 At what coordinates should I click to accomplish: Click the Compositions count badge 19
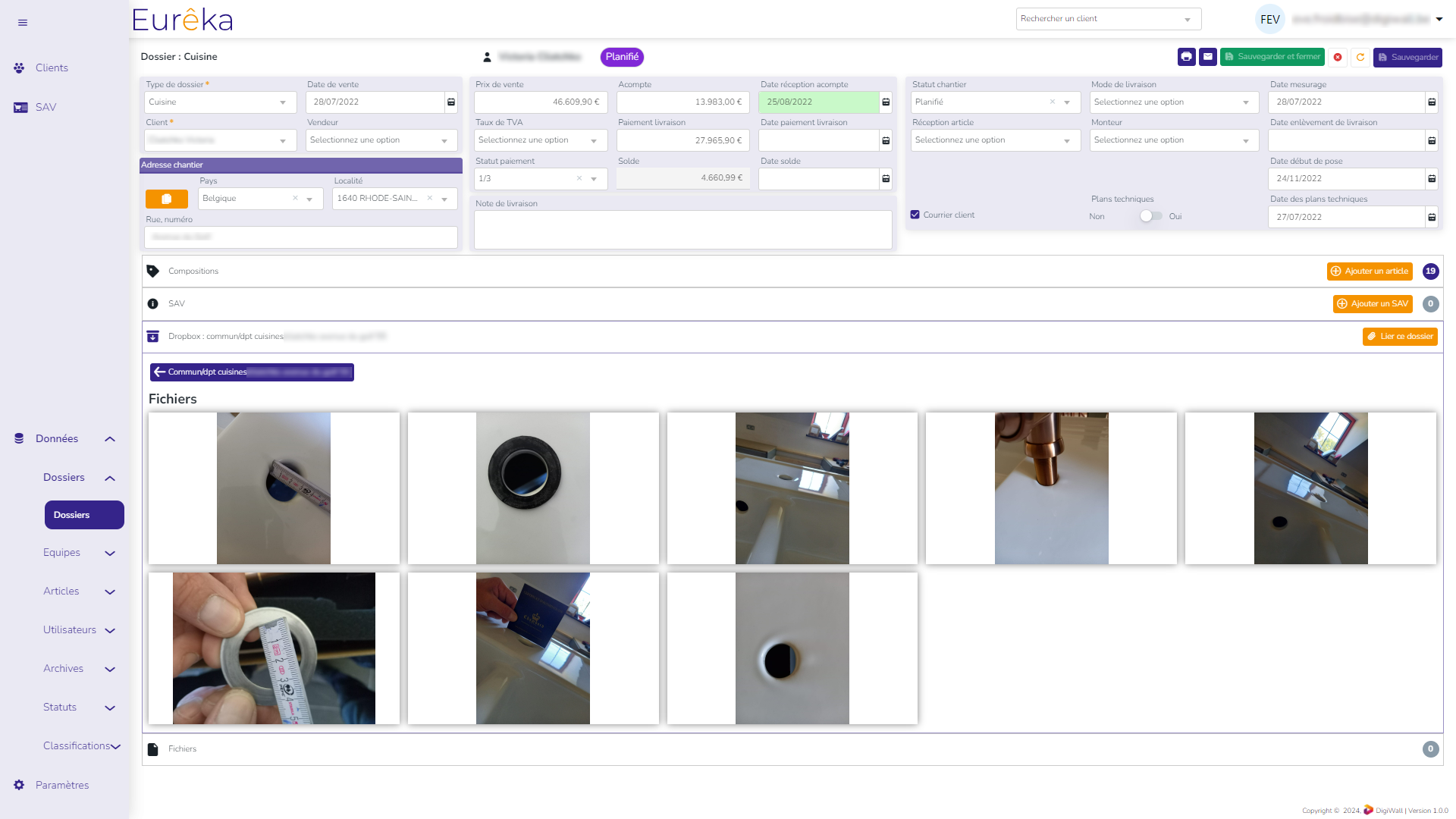pos(1431,271)
